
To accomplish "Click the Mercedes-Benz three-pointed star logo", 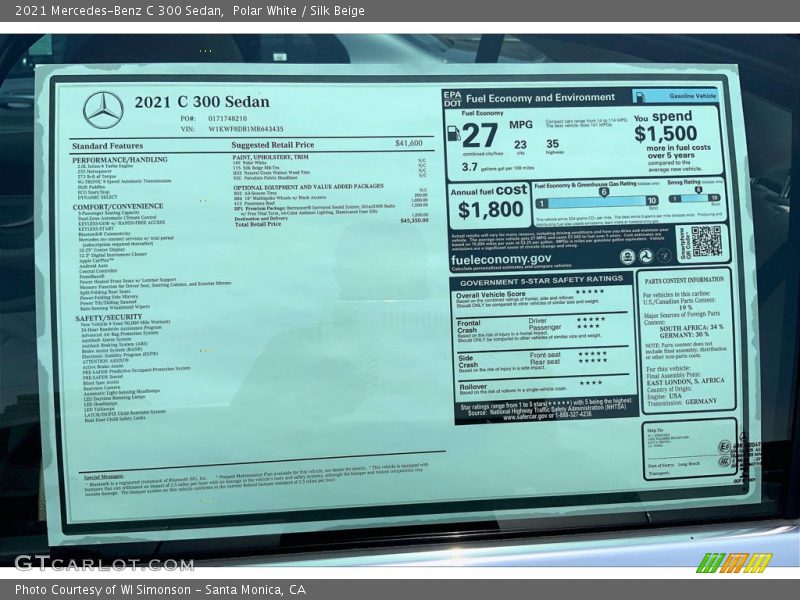I will pyautogui.click(x=103, y=110).
